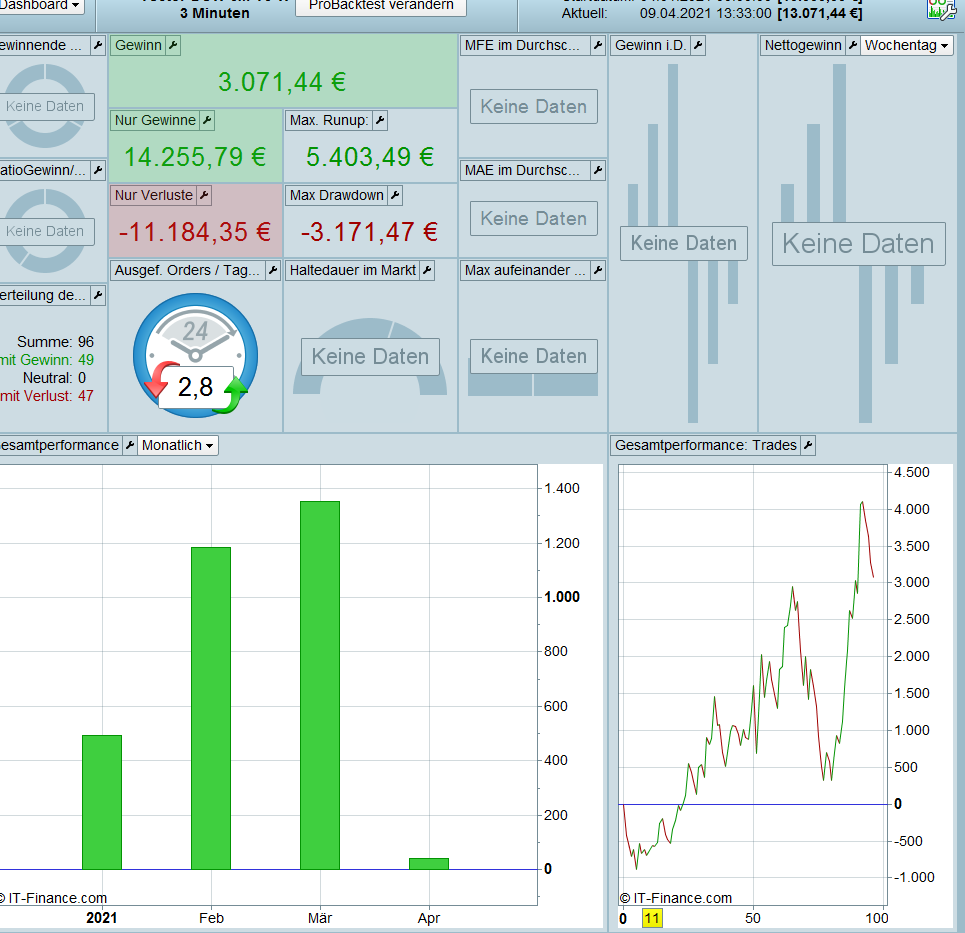Open the Wochentag dropdown
Image resolution: width=965 pixels, height=933 pixels.
[907, 46]
